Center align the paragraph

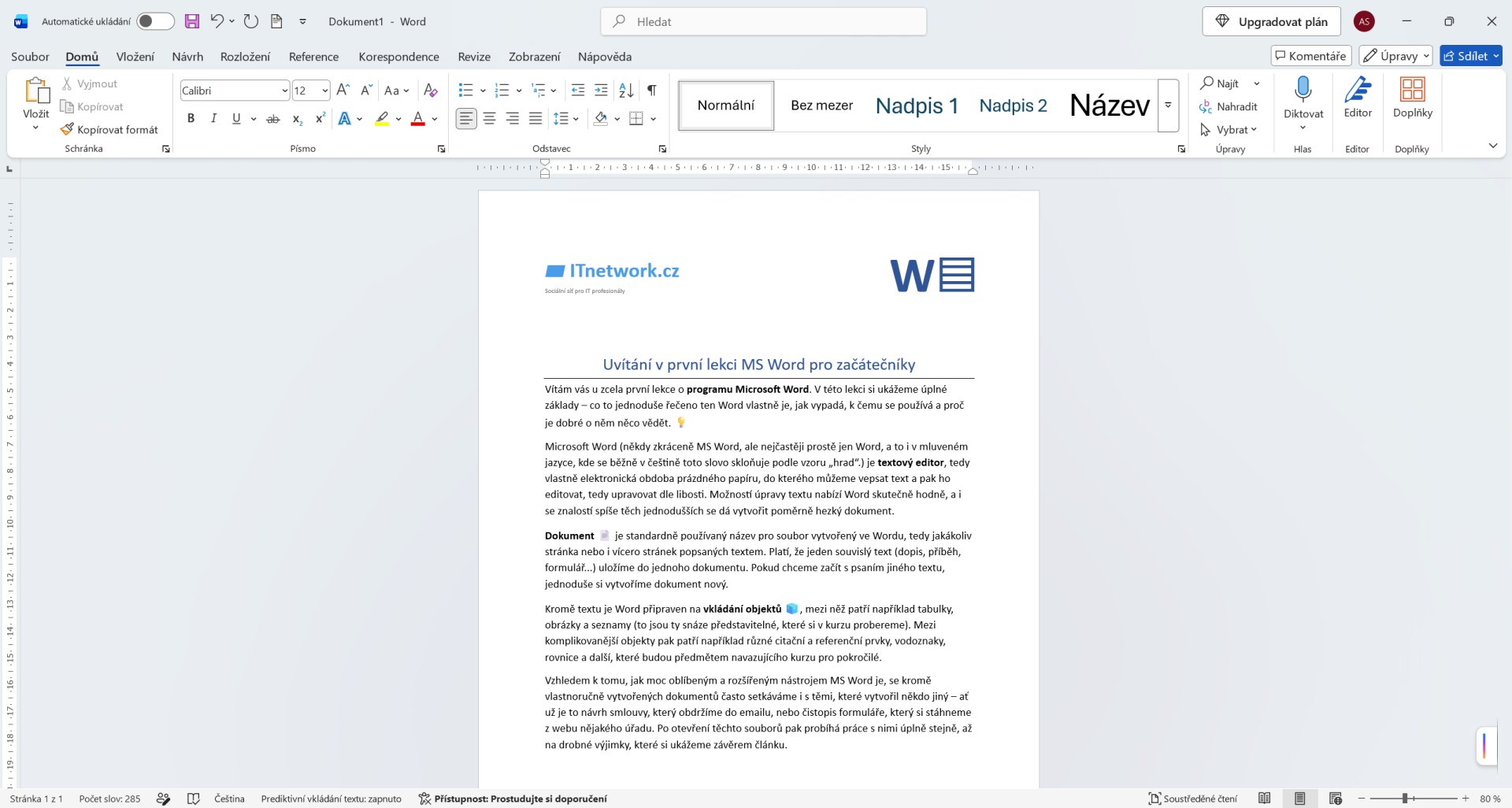pos(489,119)
